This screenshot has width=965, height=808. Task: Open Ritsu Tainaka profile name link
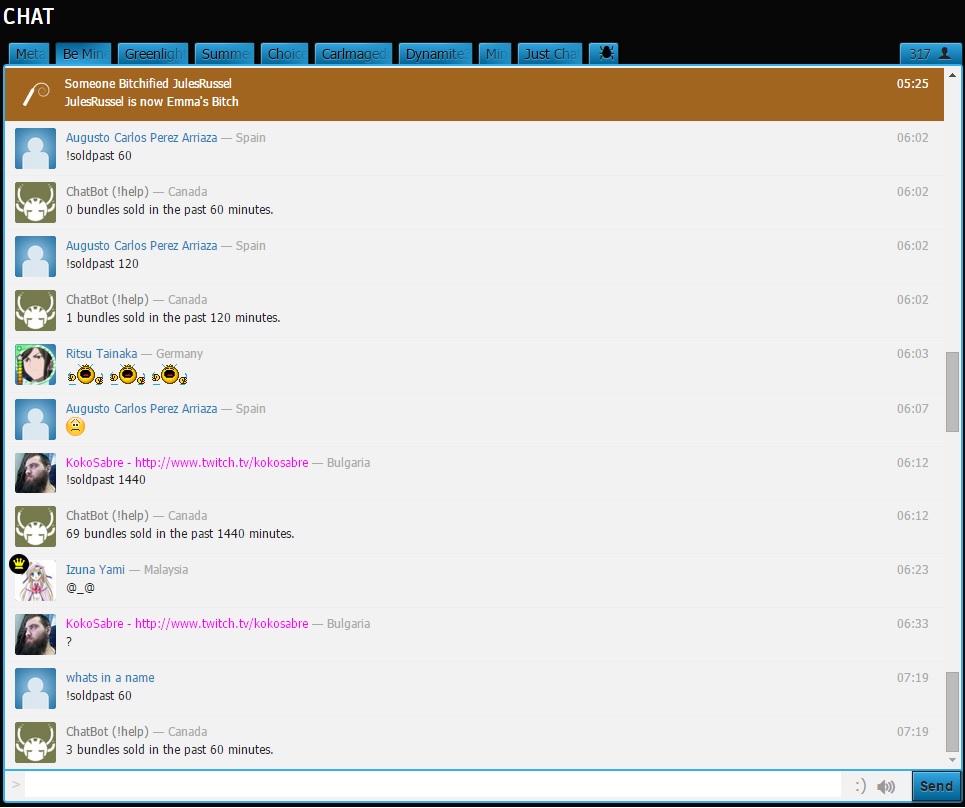click(102, 354)
